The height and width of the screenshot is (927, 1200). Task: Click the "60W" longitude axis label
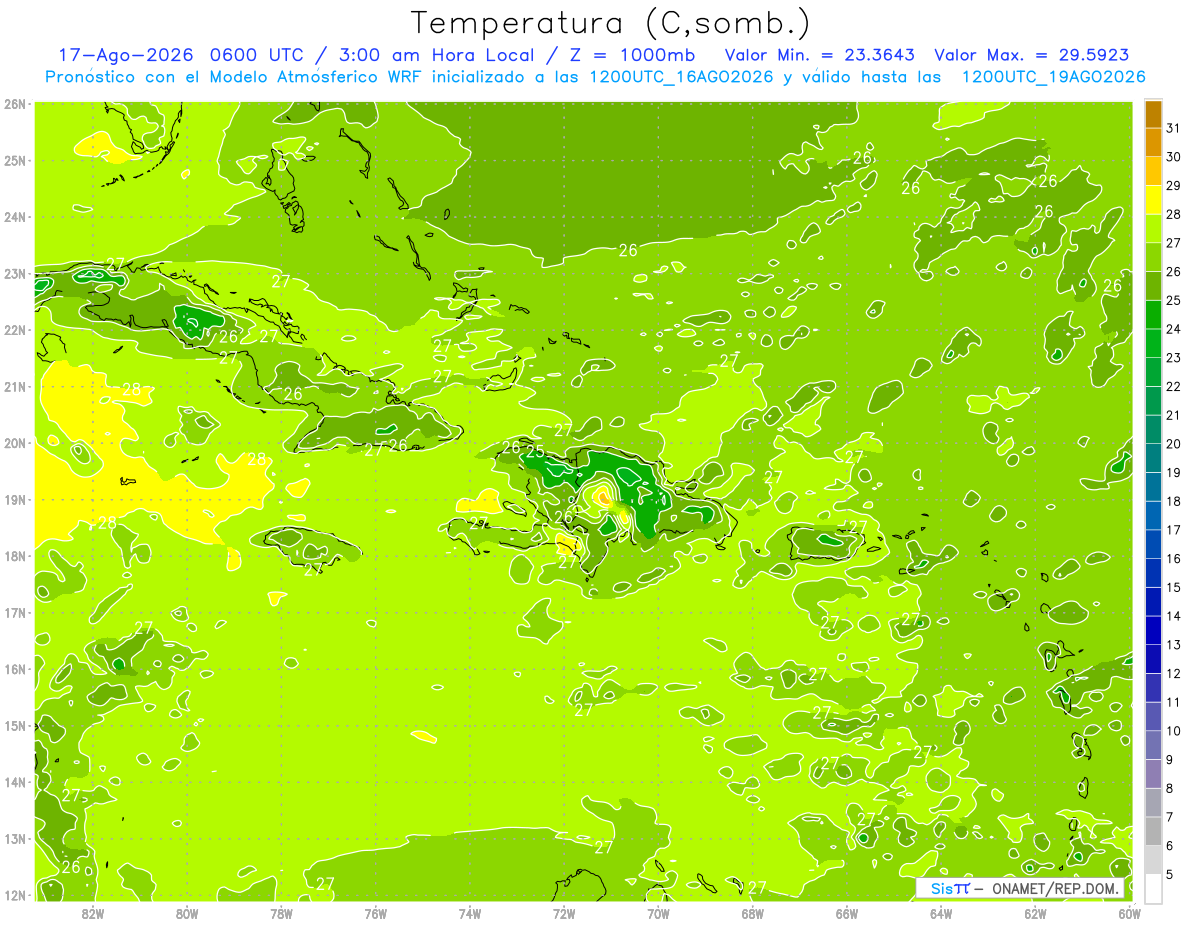point(1130,913)
